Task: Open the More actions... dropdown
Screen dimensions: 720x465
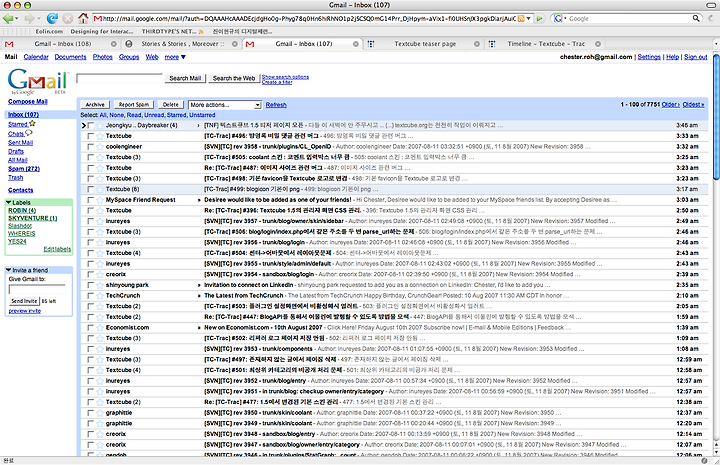Action: click(x=225, y=105)
